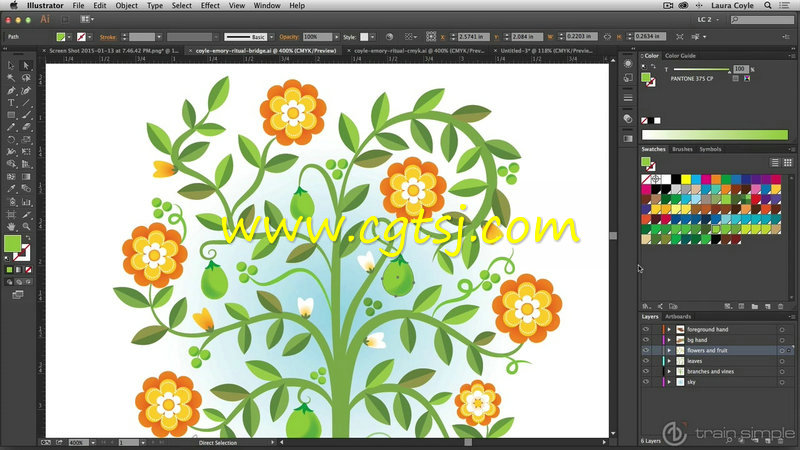This screenshot has width=800, height=450.
Task: Hide the foreground hand layer
Action: (646, 330)
